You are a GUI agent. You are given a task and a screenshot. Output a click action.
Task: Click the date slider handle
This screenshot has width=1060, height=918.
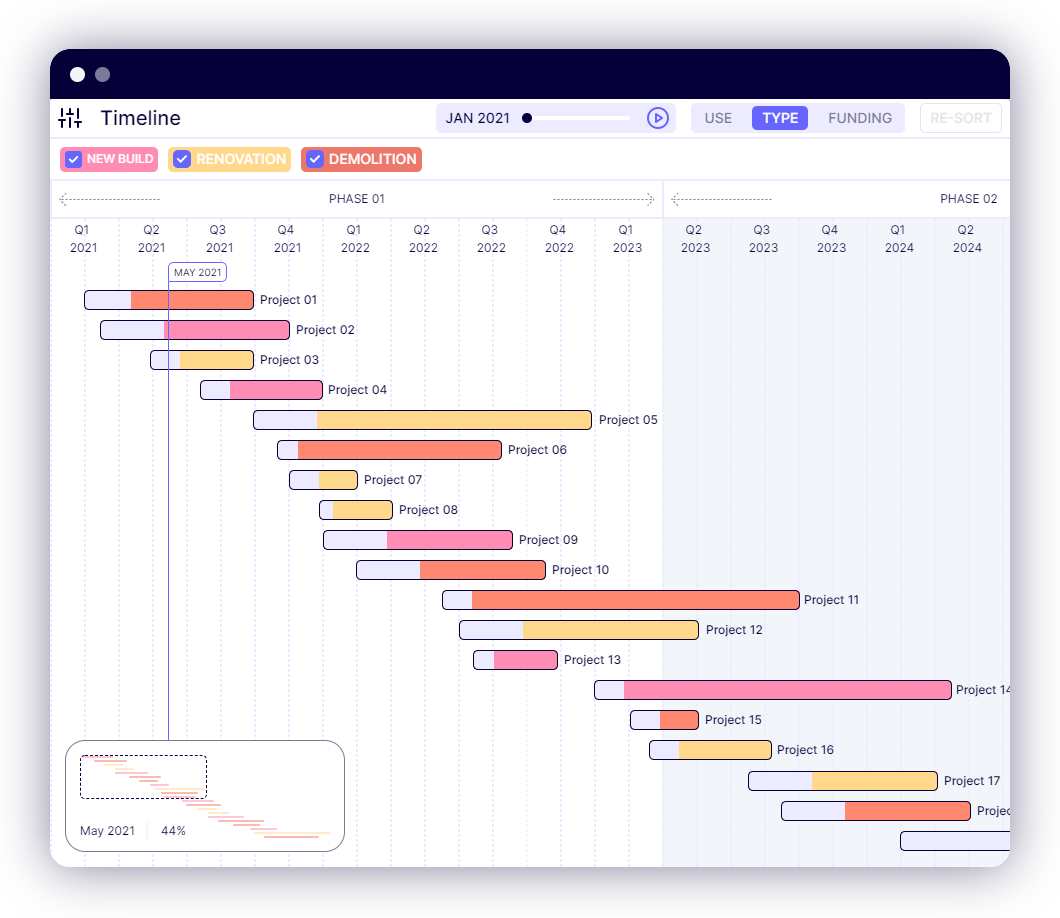(527, 118)
